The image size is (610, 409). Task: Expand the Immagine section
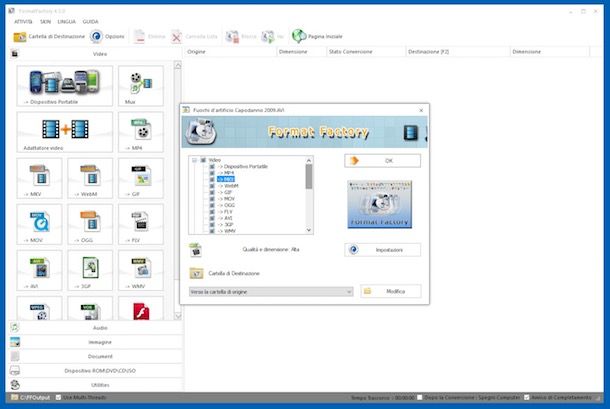coord(95,342)
